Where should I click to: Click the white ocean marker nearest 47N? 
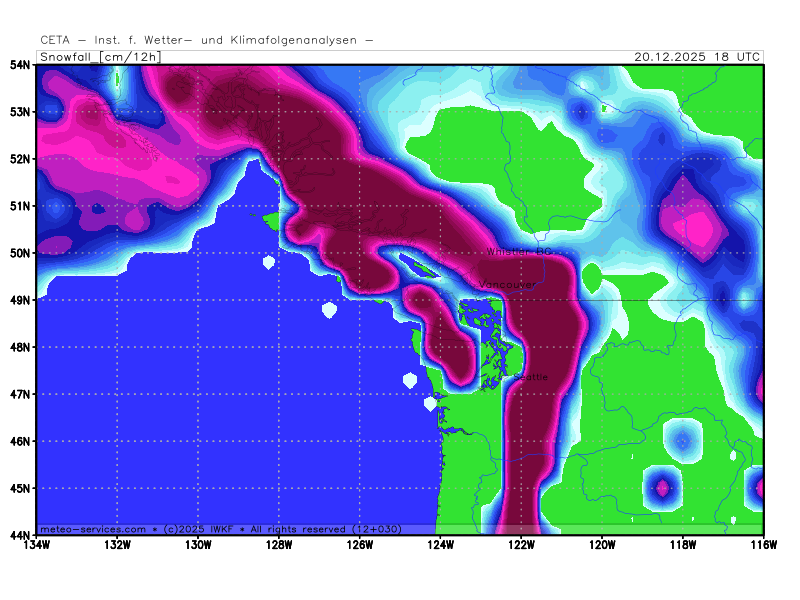coord(409,380)
